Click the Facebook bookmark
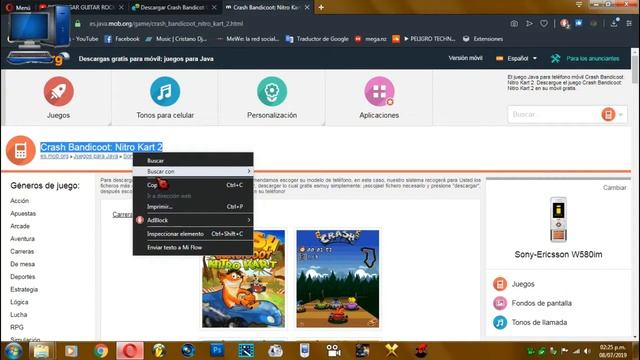The image size is (640, 360). pos(122,39)
